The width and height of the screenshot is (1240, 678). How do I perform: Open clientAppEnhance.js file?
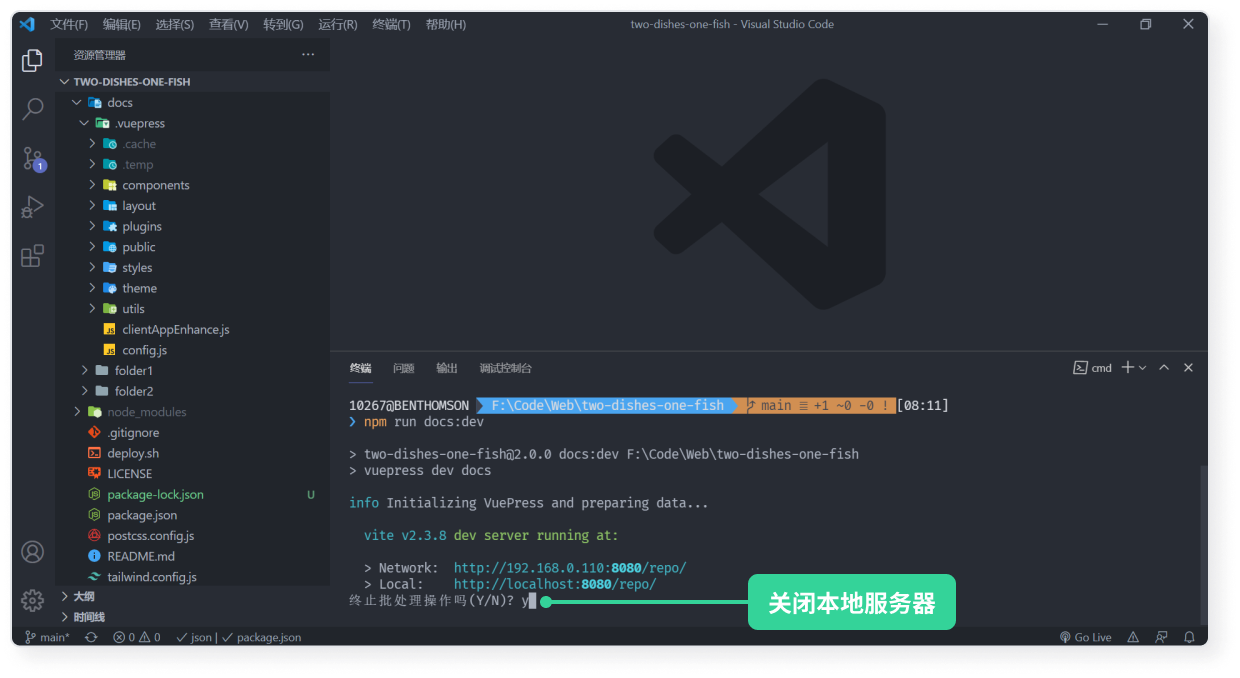tap(176, 329)
